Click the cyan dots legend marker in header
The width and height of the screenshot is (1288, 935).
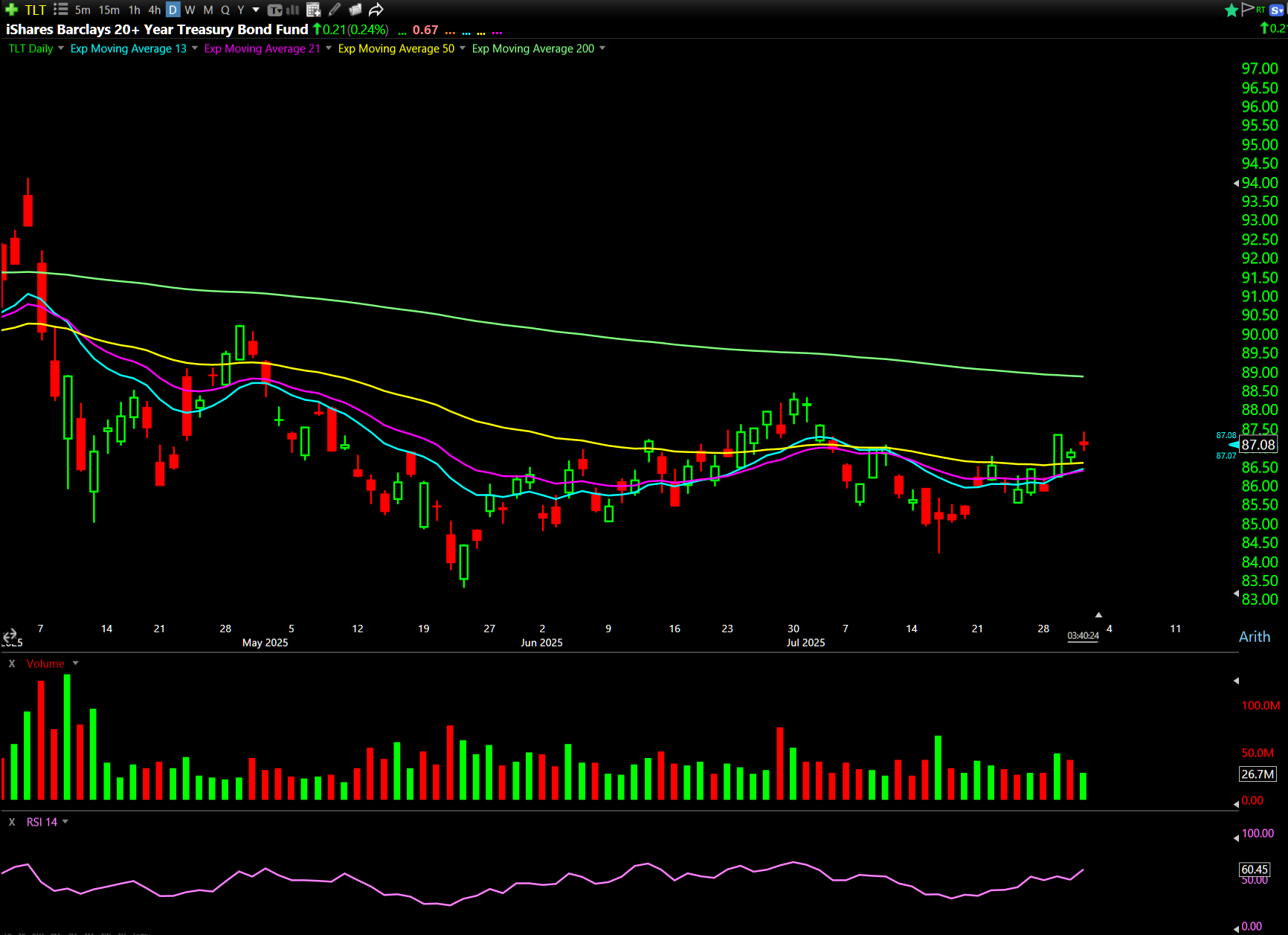[x=466, y=33]
